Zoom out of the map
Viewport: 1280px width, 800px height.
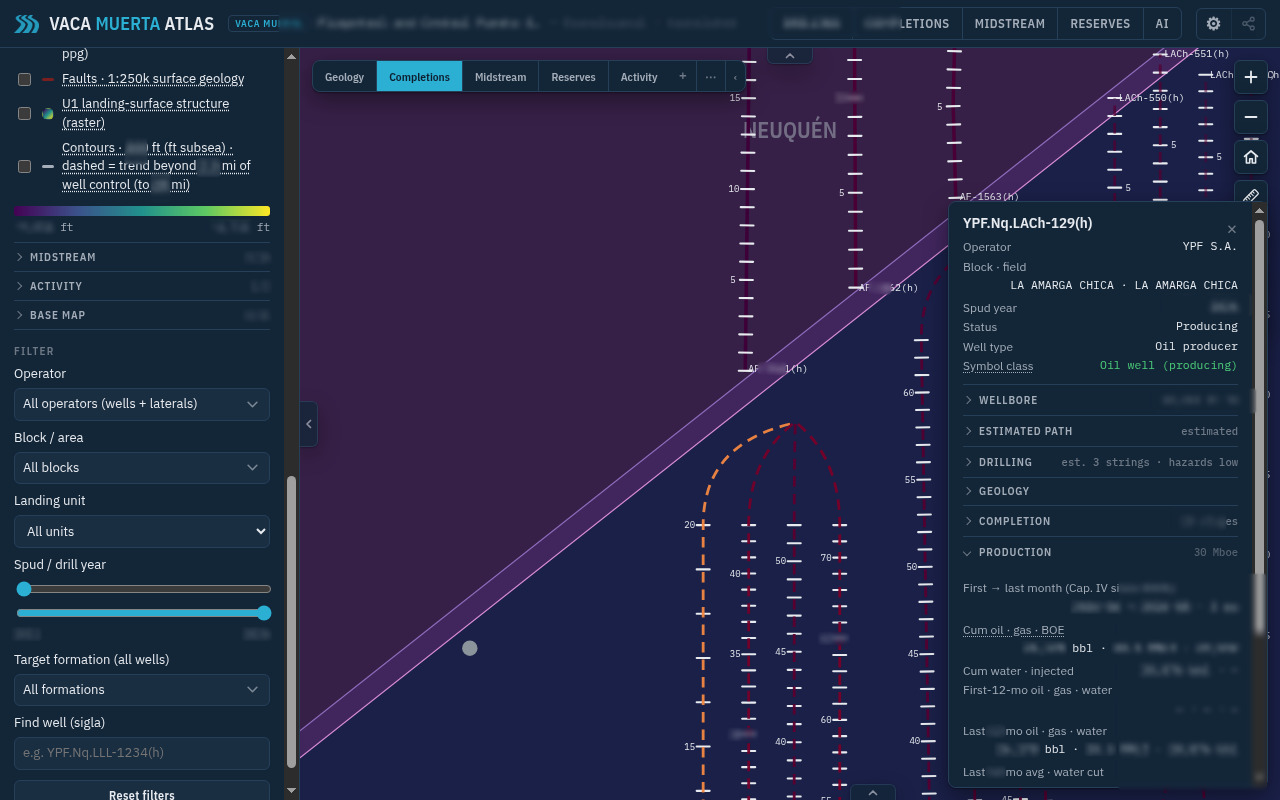[x=1251, y=117]
